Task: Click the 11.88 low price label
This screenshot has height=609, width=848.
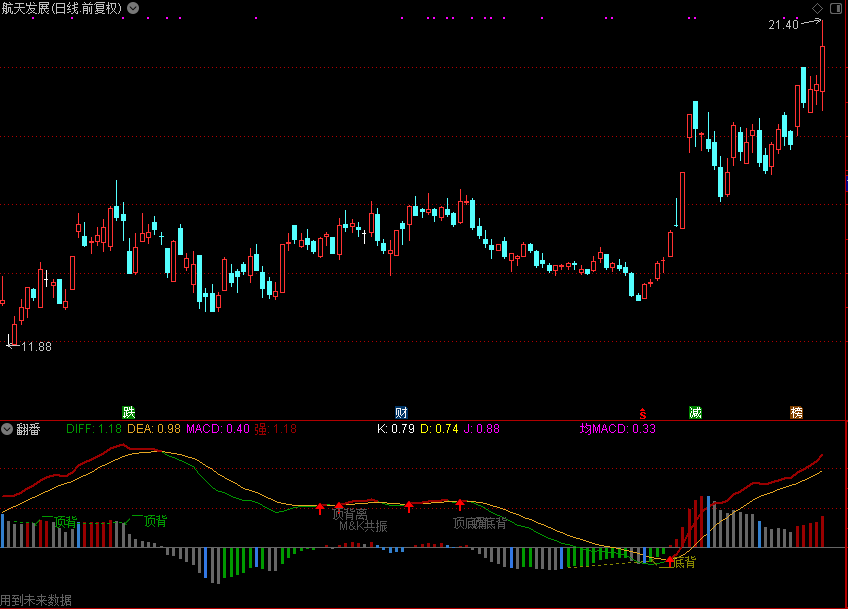Action: 36,346
